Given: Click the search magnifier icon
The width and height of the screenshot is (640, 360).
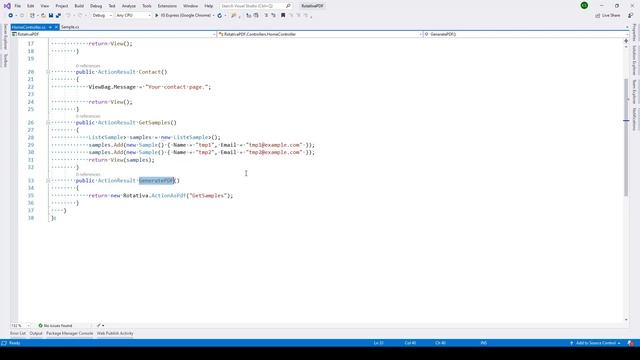Looking at the screenshot, I should point(288,6).
